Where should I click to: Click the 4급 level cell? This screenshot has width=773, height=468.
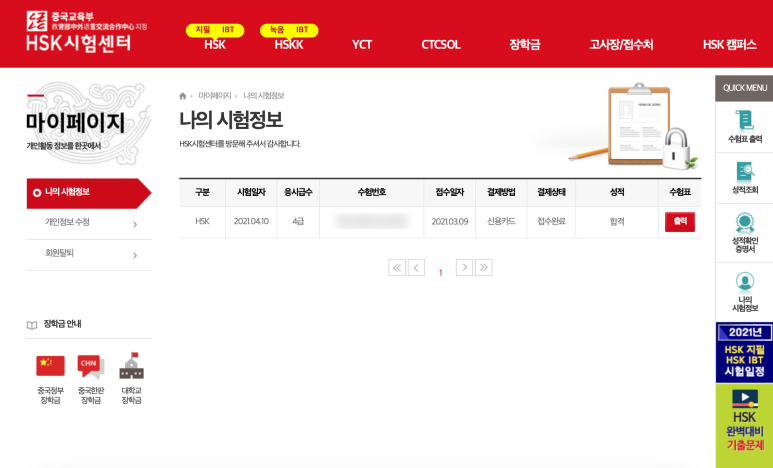pyautogui.click(x=298, y=222)
